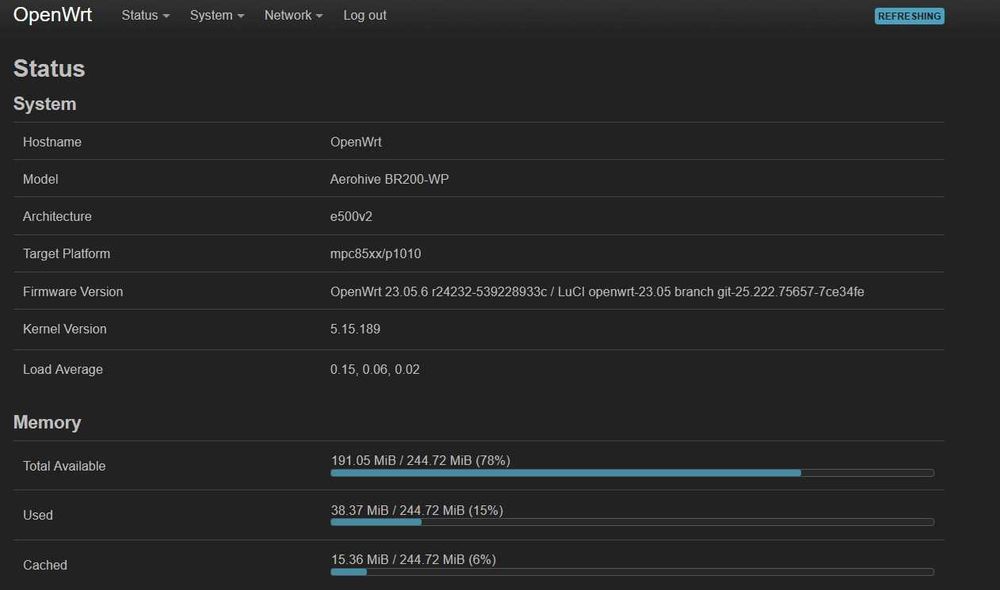The width and height of the screenshot is (1000, 590).
Task: Click the Cached memory progress bar
Action: point(632,572)
